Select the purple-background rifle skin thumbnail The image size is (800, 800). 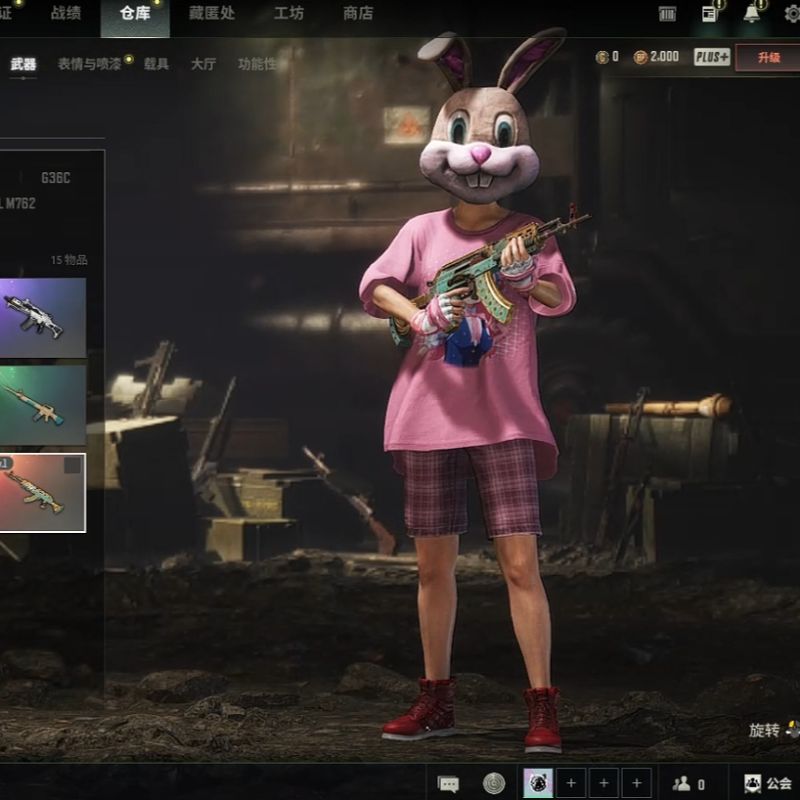pos(42,318)
